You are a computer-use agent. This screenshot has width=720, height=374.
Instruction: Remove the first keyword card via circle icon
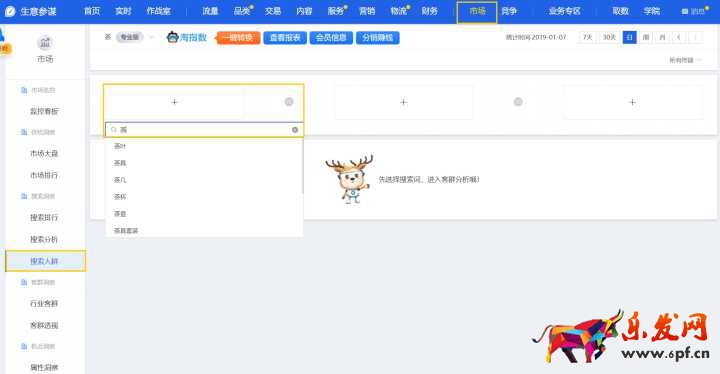coord(289,102)
